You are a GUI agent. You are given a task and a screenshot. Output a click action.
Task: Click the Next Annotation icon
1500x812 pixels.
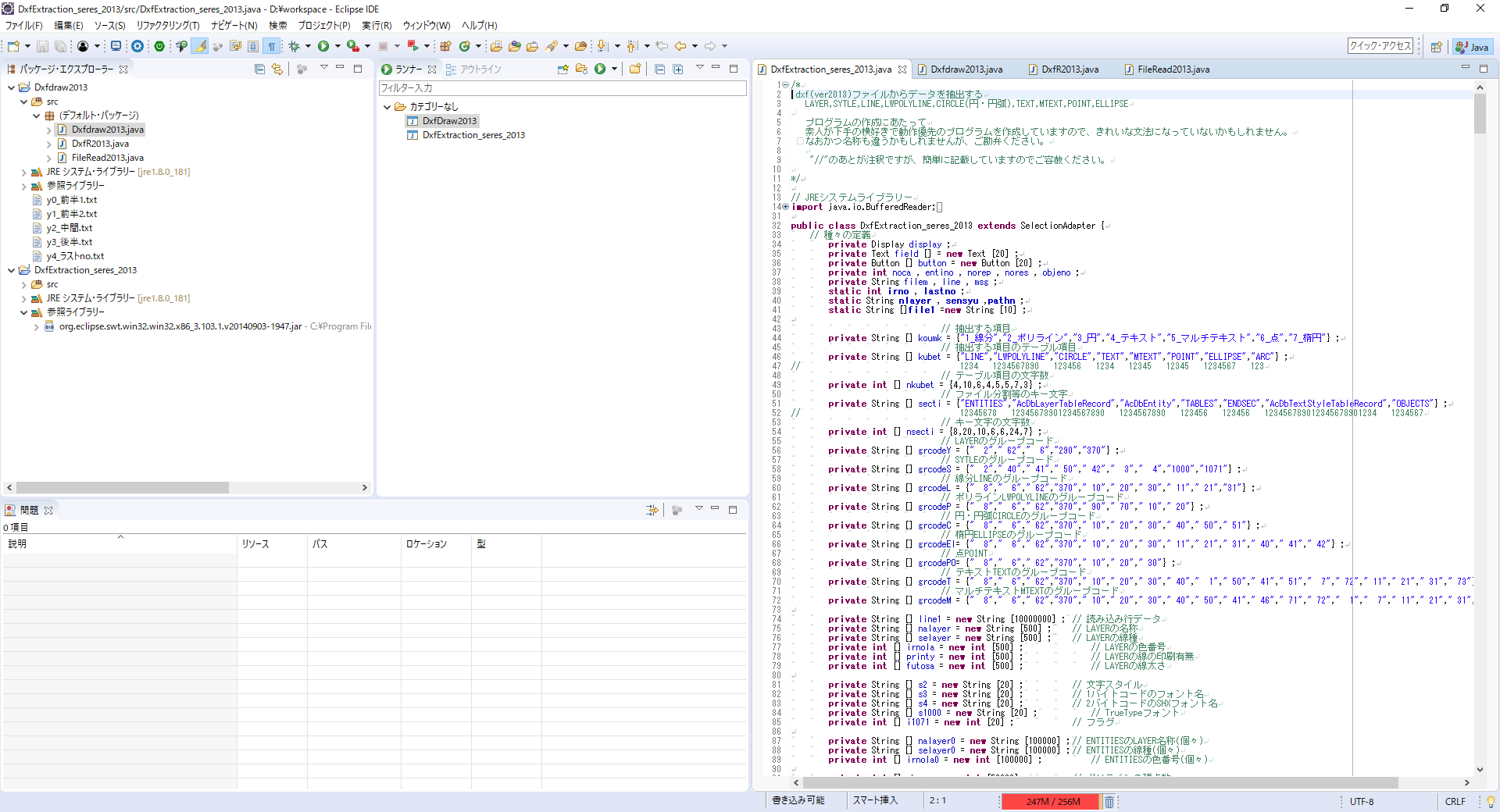[x=602, y=47]
